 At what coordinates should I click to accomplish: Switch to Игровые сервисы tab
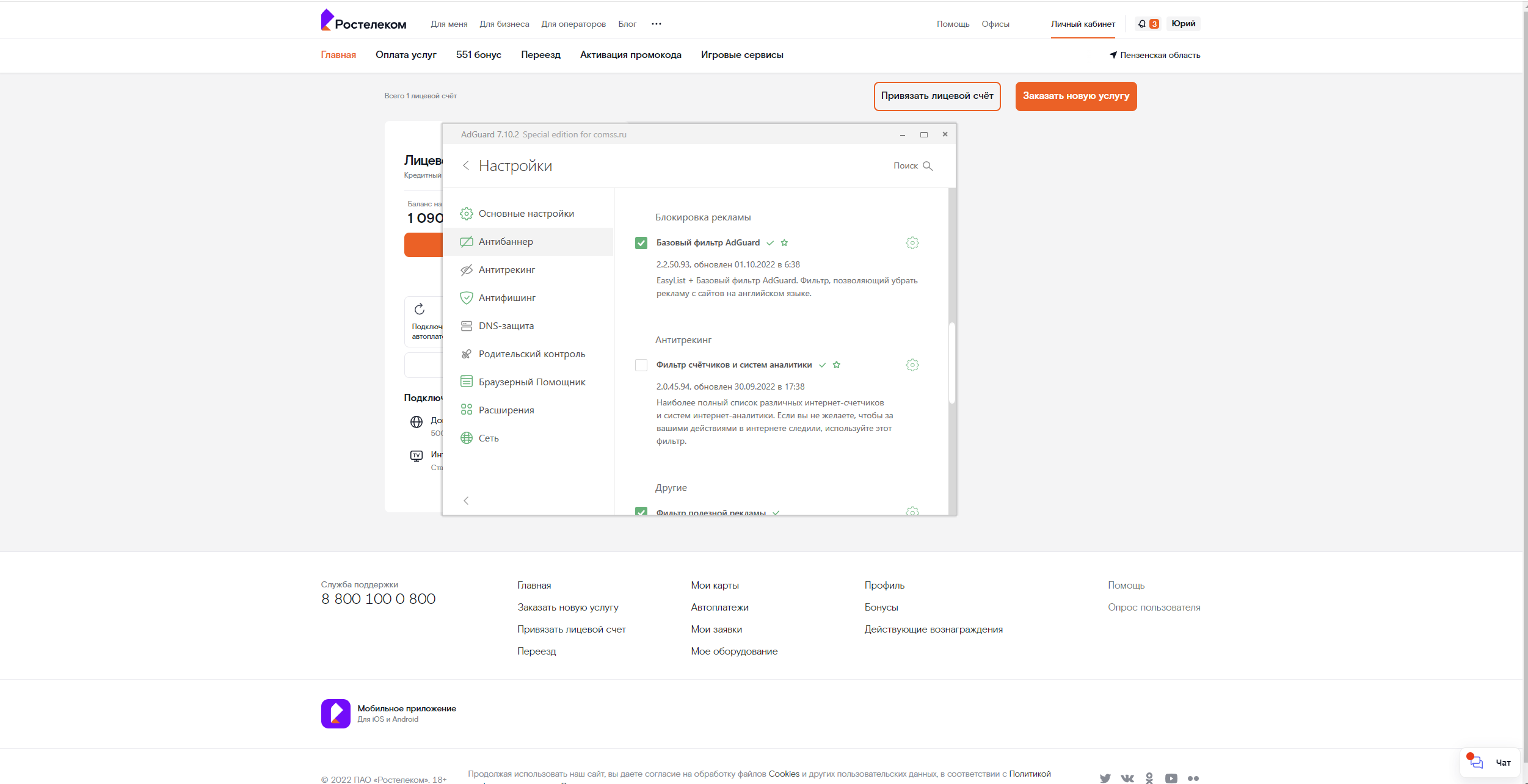[x=742, y=54]
